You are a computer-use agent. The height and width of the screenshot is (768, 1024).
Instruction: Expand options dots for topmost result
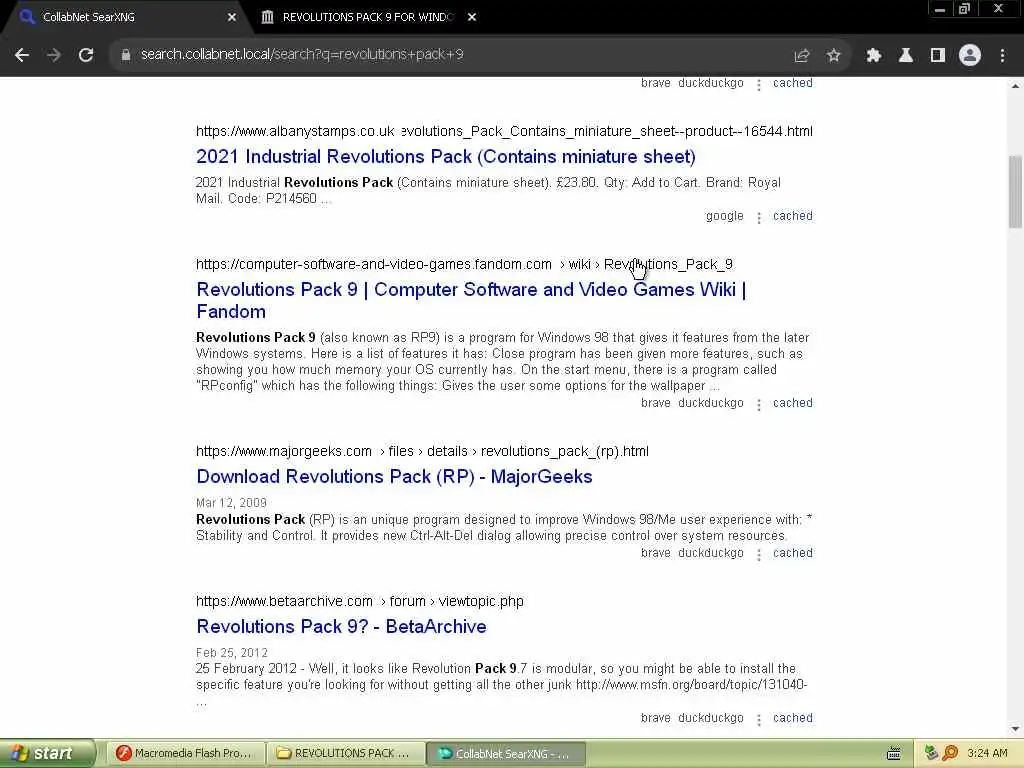(759, 84)
